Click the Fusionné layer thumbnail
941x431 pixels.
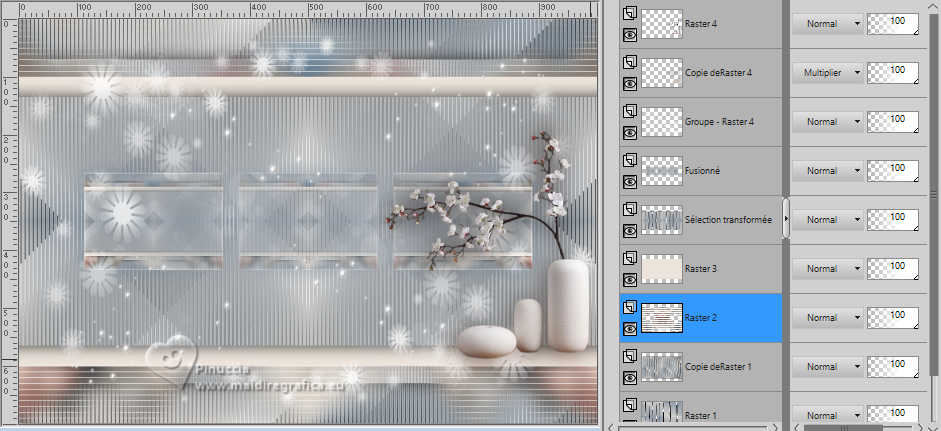pos(662,171)
